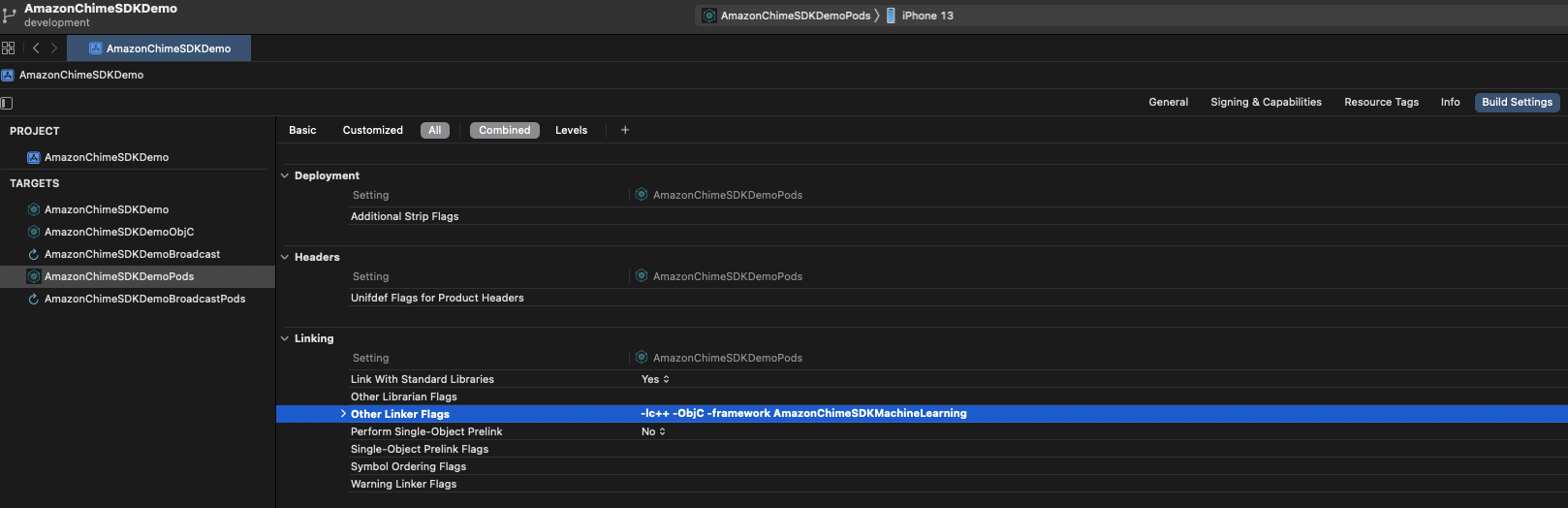Image resolution: width=1568 pixels, height=508 pixels.
Task: Click the development branch label
Action: coord(57,22)
